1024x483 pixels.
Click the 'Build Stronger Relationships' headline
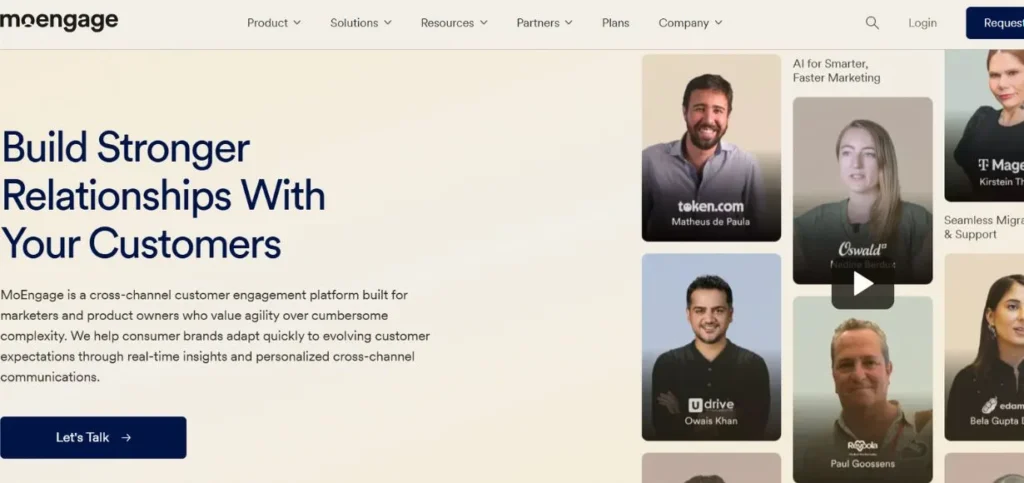pos(163,195)
